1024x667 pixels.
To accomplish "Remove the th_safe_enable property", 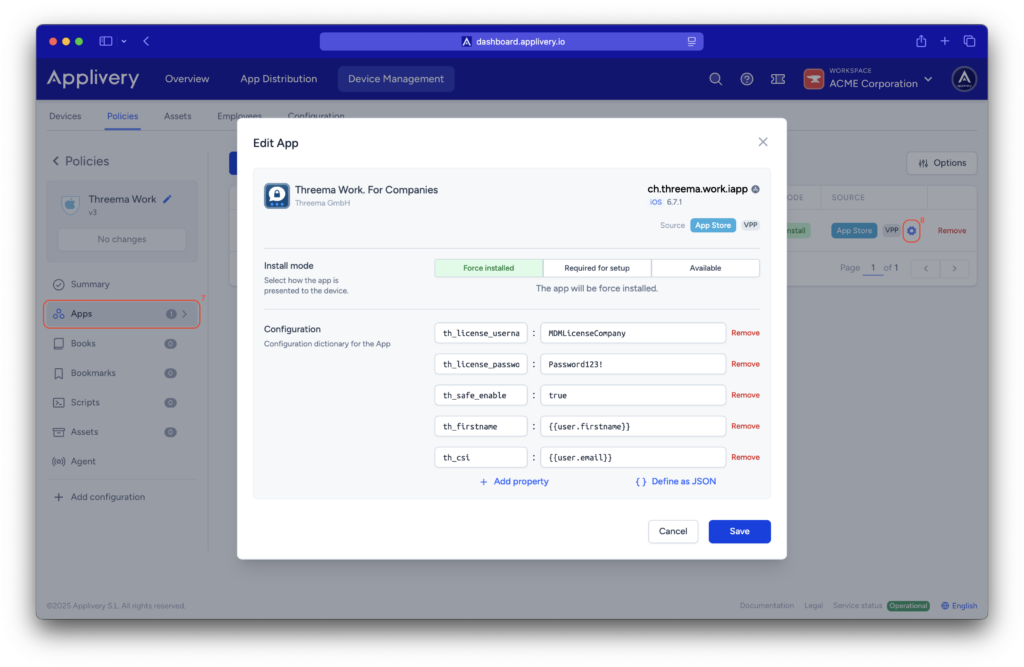I will point(745,395).
